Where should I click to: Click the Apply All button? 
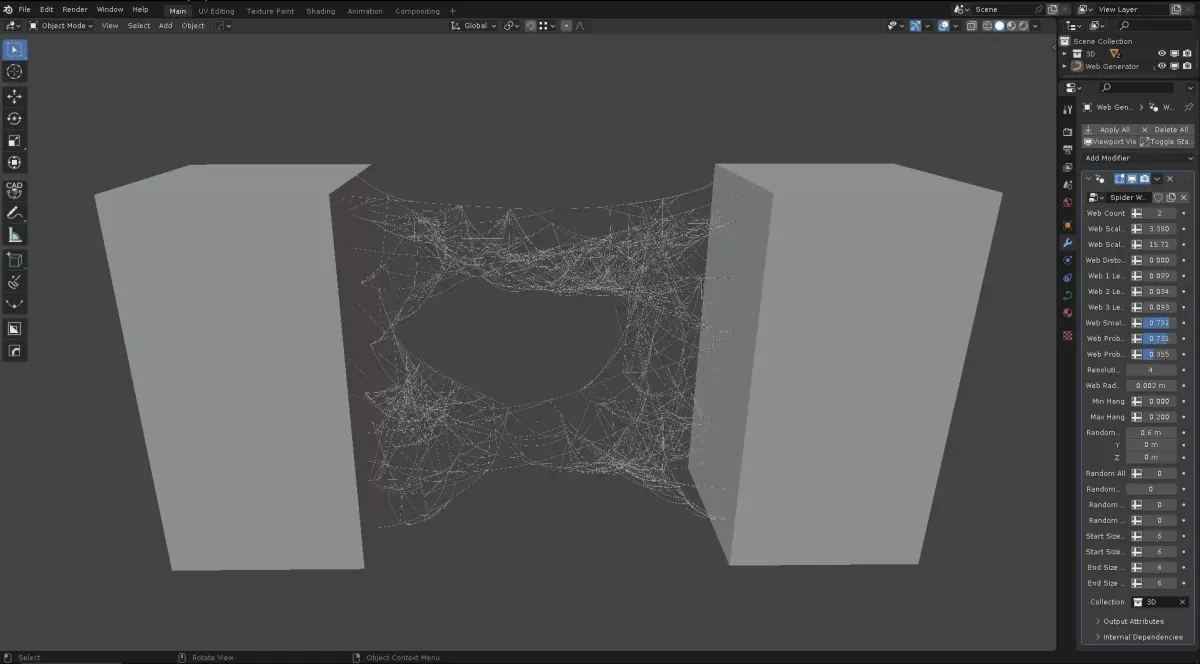[1109, 130]
